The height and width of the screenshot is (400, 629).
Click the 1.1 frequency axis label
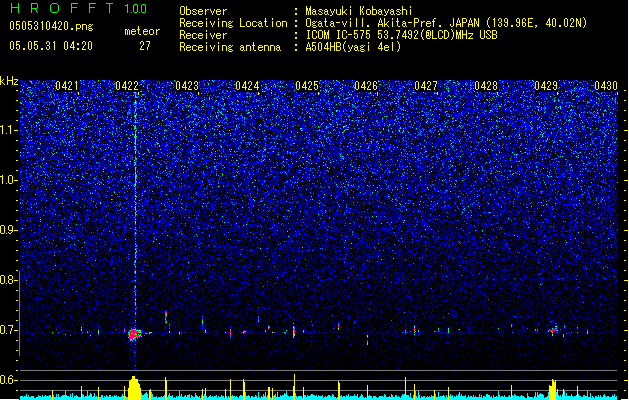coord(9,130)
